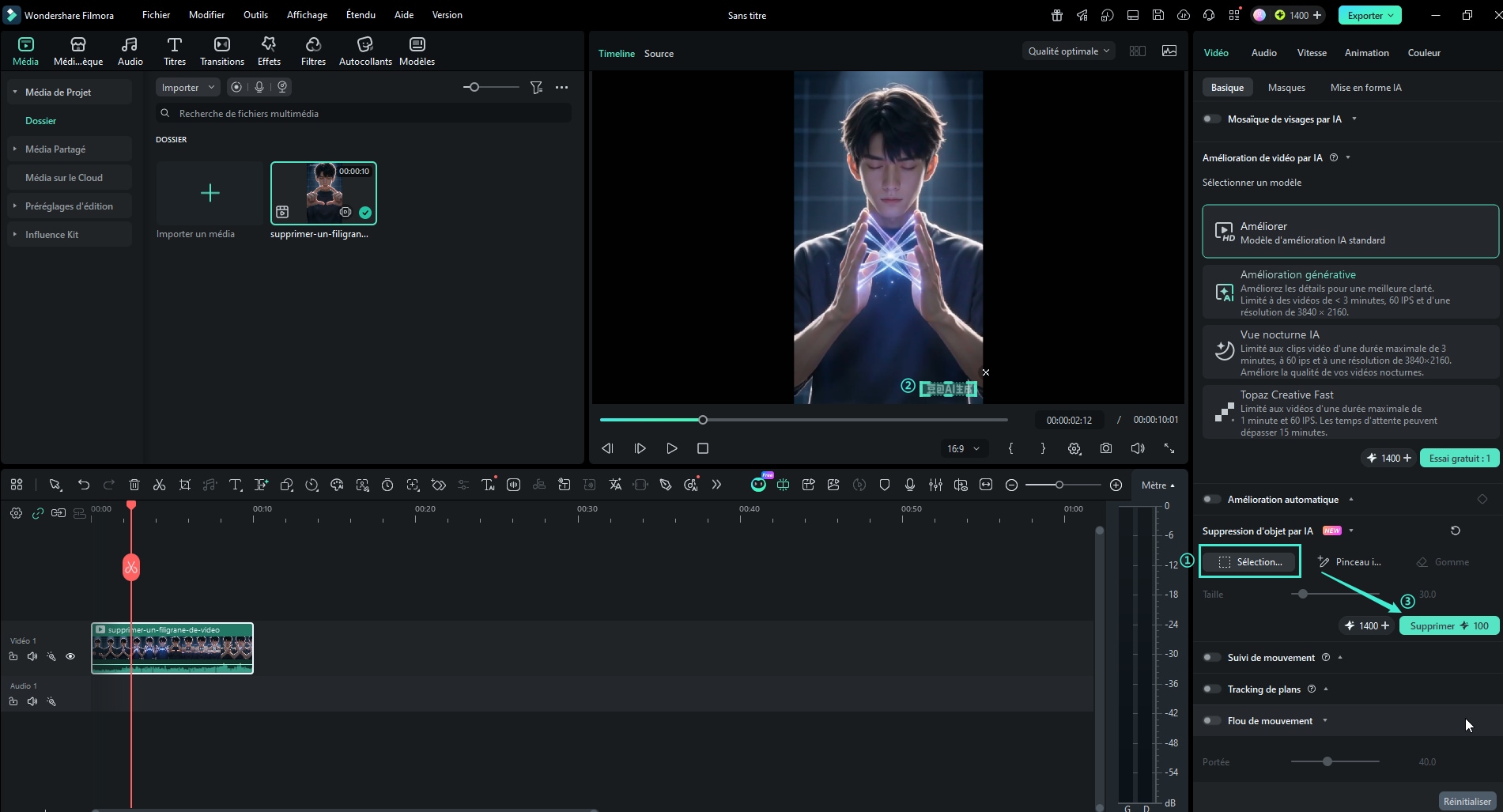
Task: Enable Amélioration automatique switch
Action: click(x=1211, y=500)
